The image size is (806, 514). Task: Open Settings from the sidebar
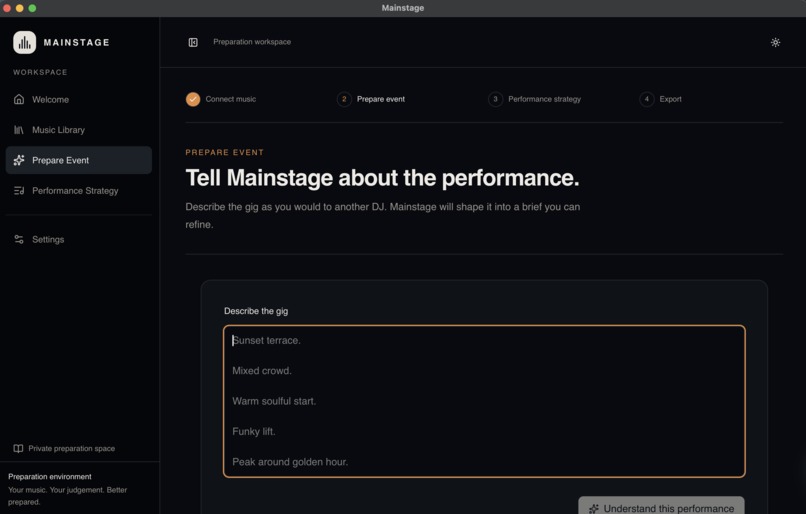pos(79,239)
